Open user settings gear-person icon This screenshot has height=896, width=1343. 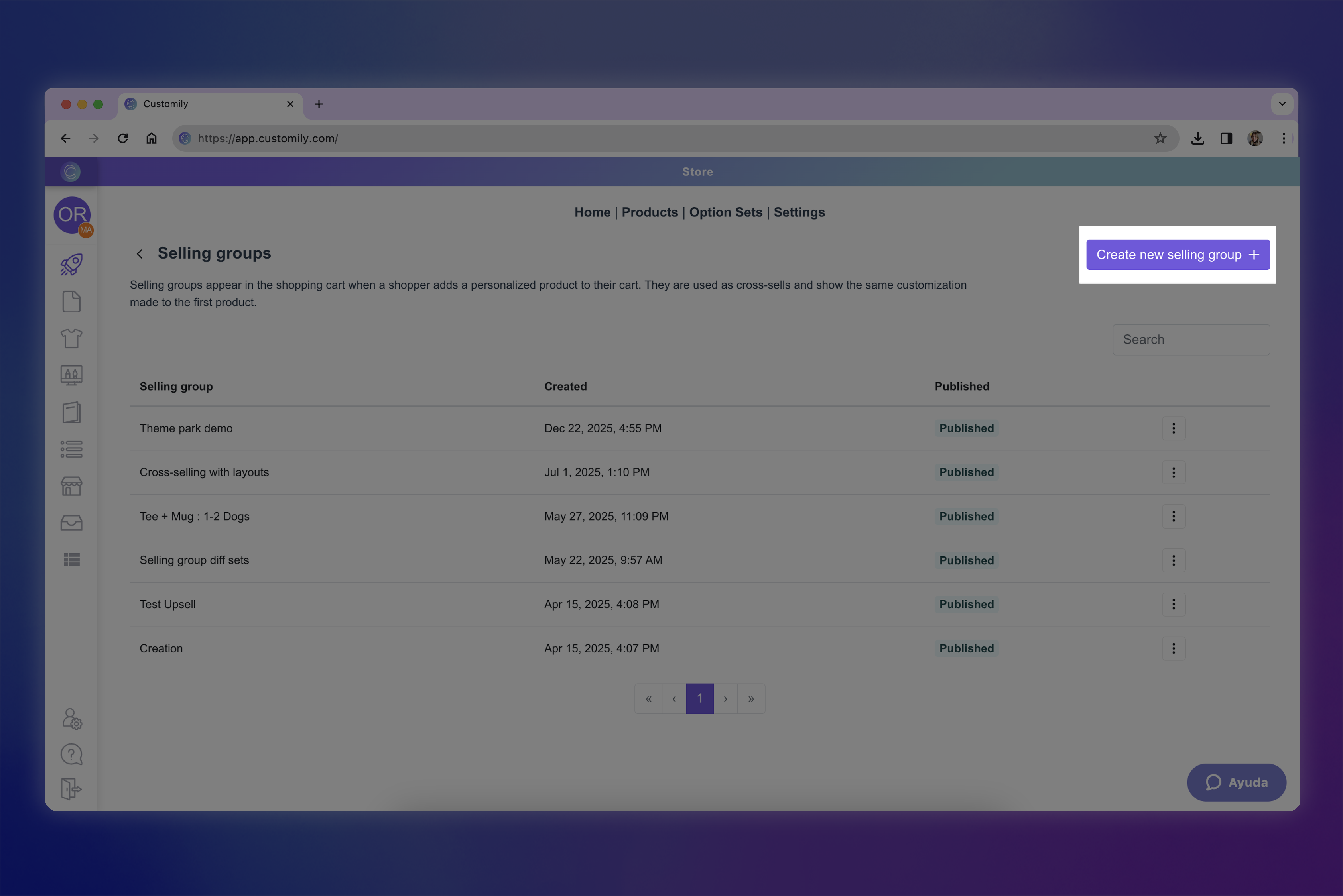point(71,719)
